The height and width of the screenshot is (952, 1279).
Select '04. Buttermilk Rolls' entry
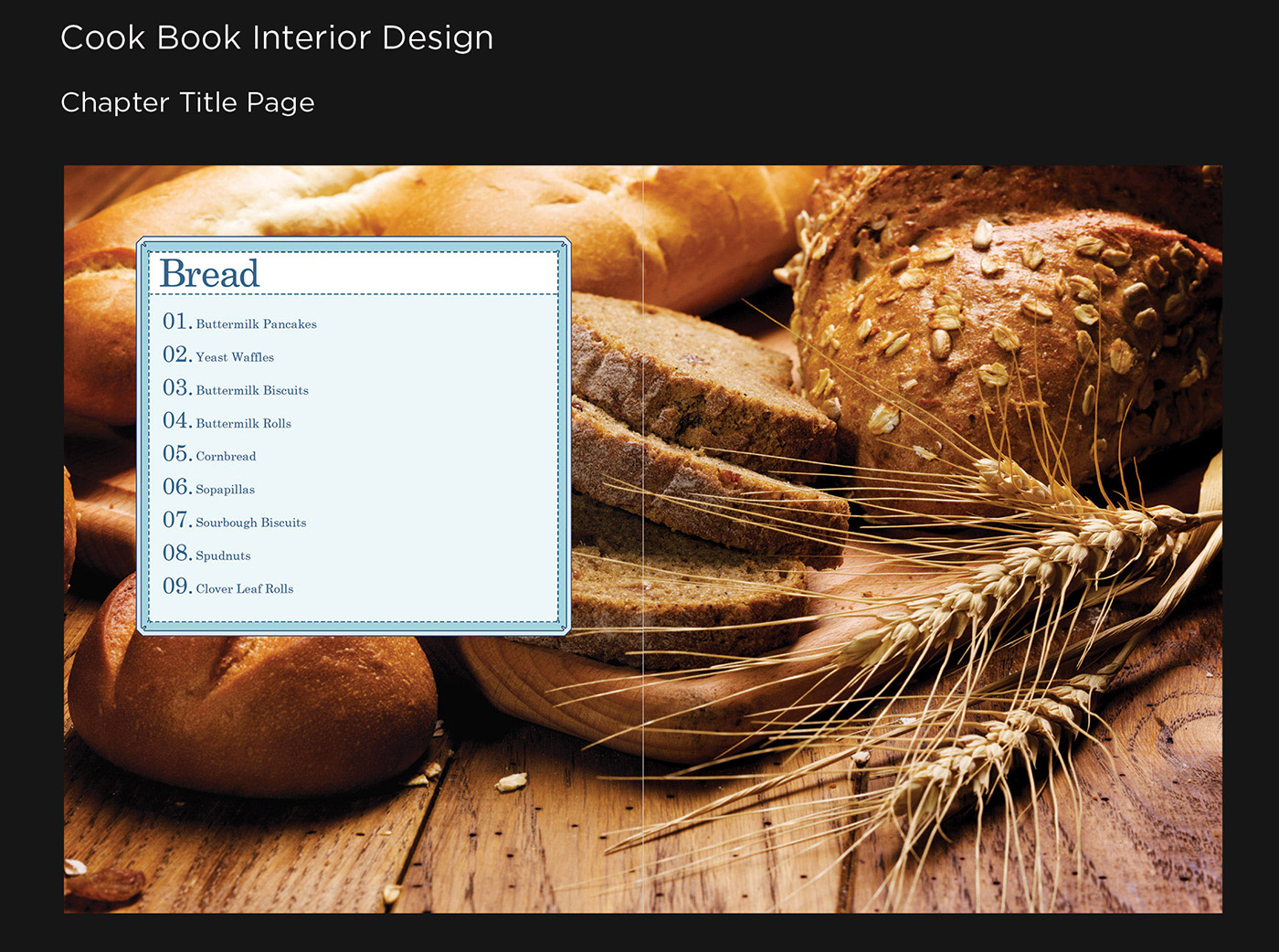(x=227, y=420)
